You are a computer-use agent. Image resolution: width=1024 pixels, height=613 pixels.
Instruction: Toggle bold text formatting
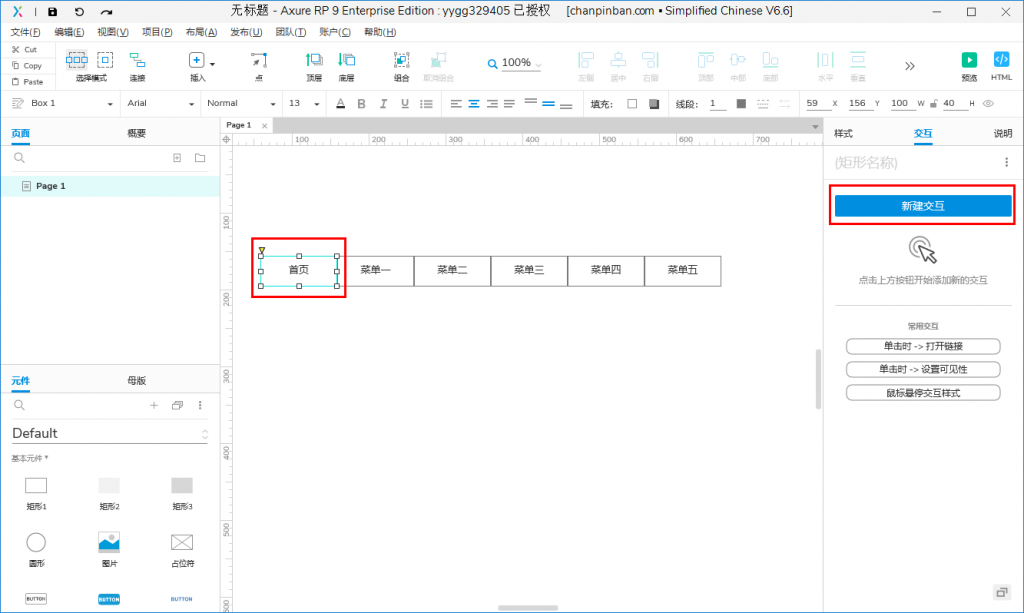pyautogui.click(x=361, y=103)
